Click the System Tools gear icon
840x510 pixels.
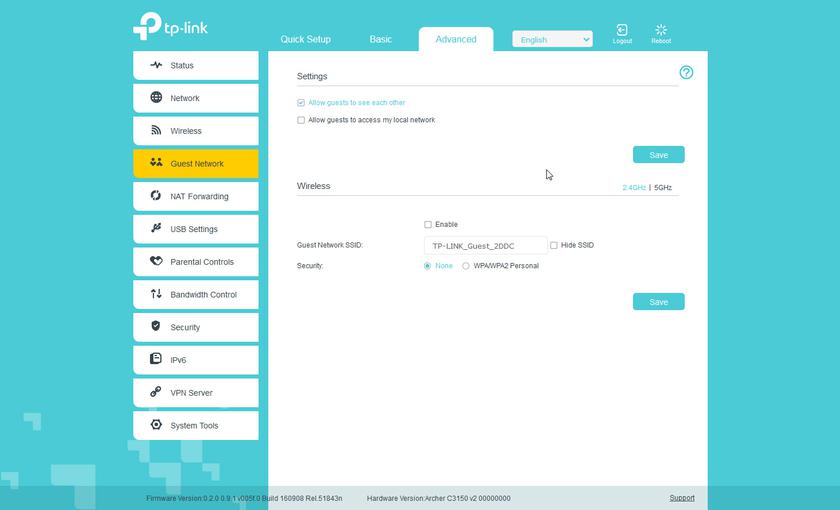tap(156, 424)
